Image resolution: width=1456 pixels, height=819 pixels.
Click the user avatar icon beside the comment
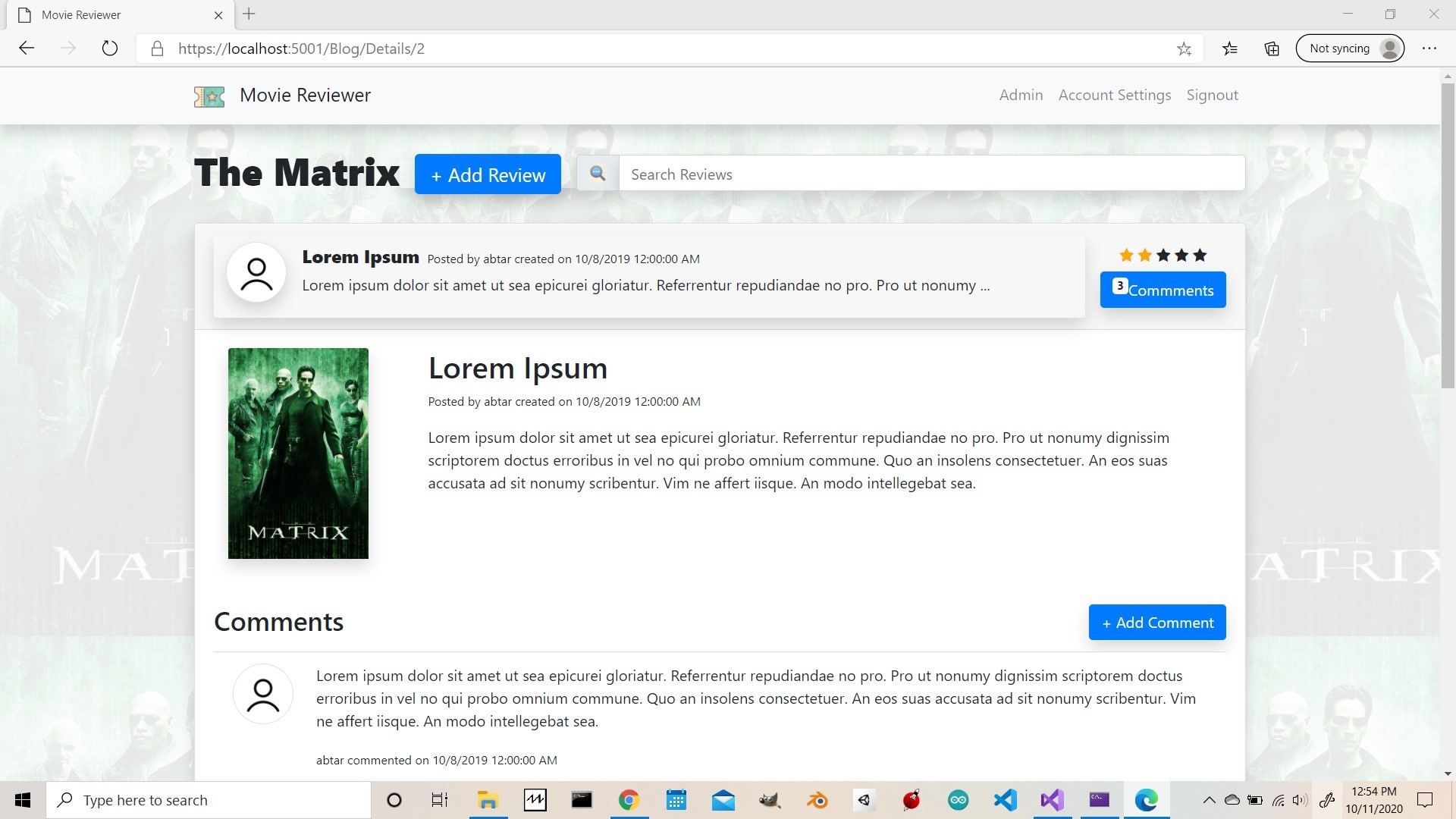click(263, 694)
